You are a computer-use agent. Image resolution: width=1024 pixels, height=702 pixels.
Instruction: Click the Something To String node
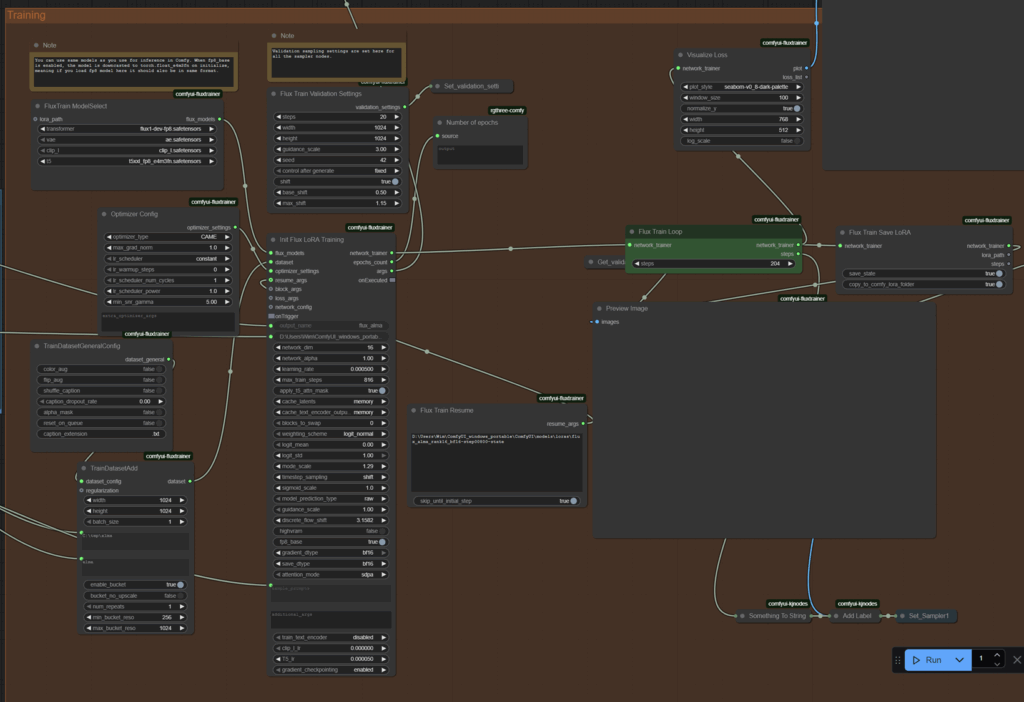click(x=776, y=616)
